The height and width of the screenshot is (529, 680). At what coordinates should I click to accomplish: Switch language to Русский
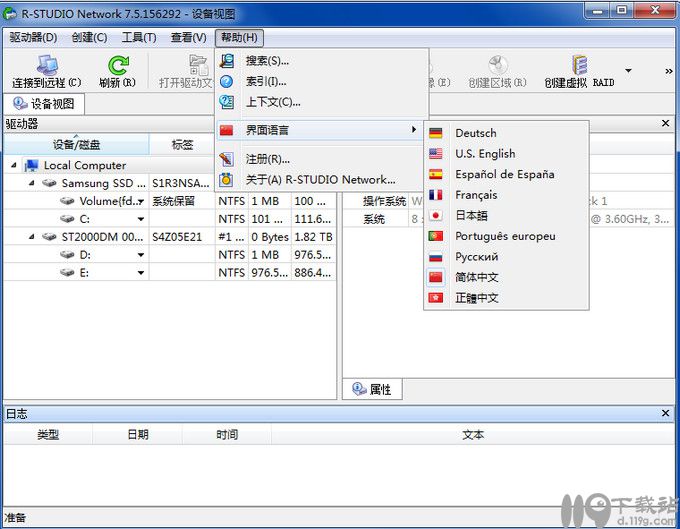[x=506, y=257]
